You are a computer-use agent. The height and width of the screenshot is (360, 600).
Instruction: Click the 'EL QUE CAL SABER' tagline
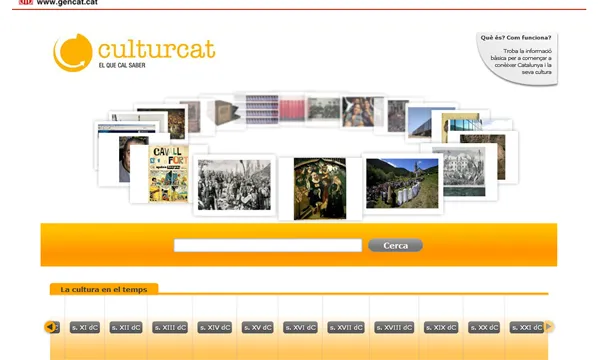[122, 65]
